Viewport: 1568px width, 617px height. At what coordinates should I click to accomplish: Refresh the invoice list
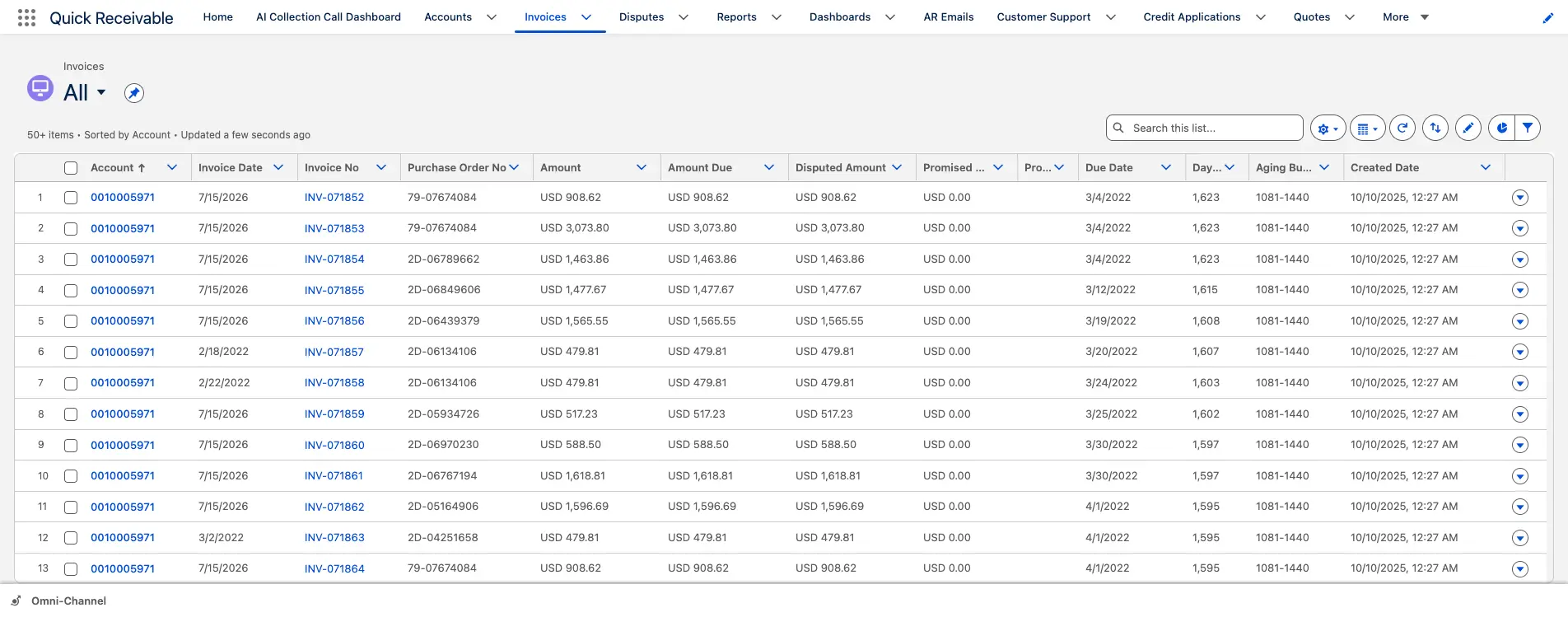point(1402,128)
